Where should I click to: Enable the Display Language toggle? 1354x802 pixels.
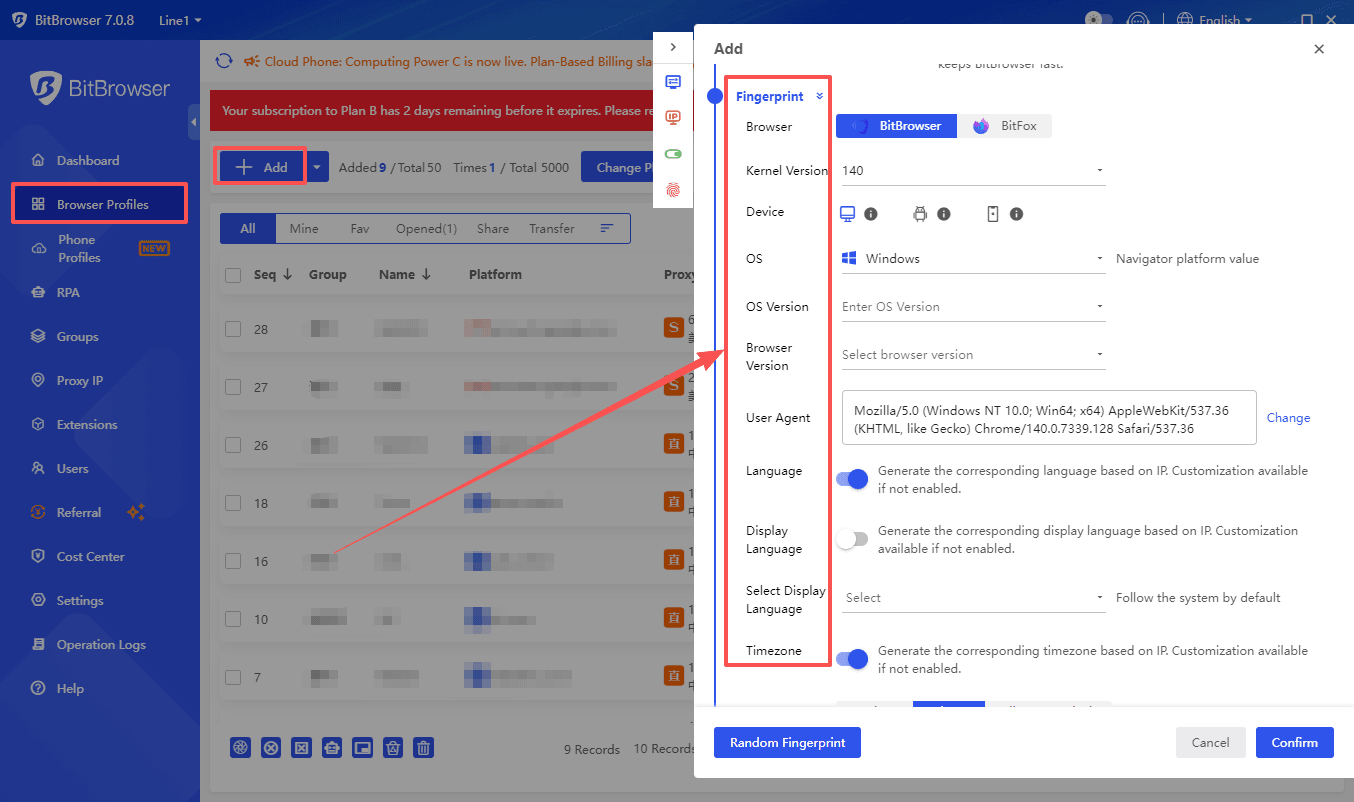point(852,539)
